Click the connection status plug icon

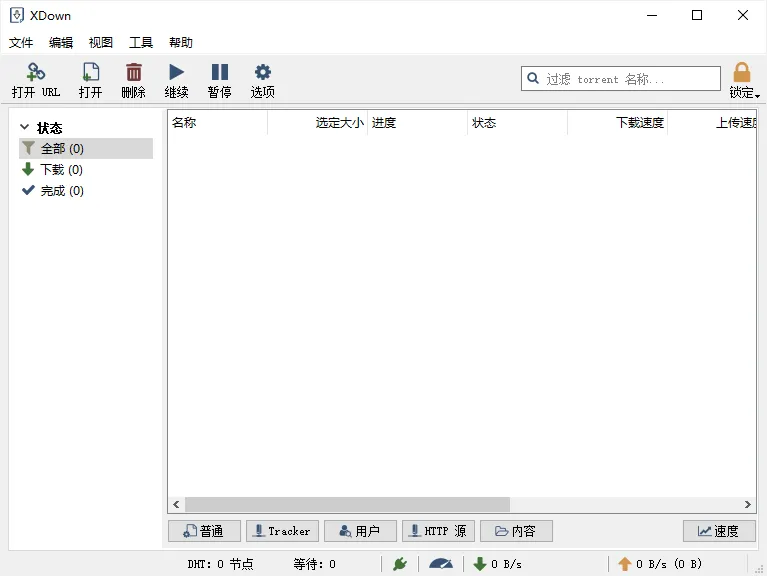coord(400,564)
